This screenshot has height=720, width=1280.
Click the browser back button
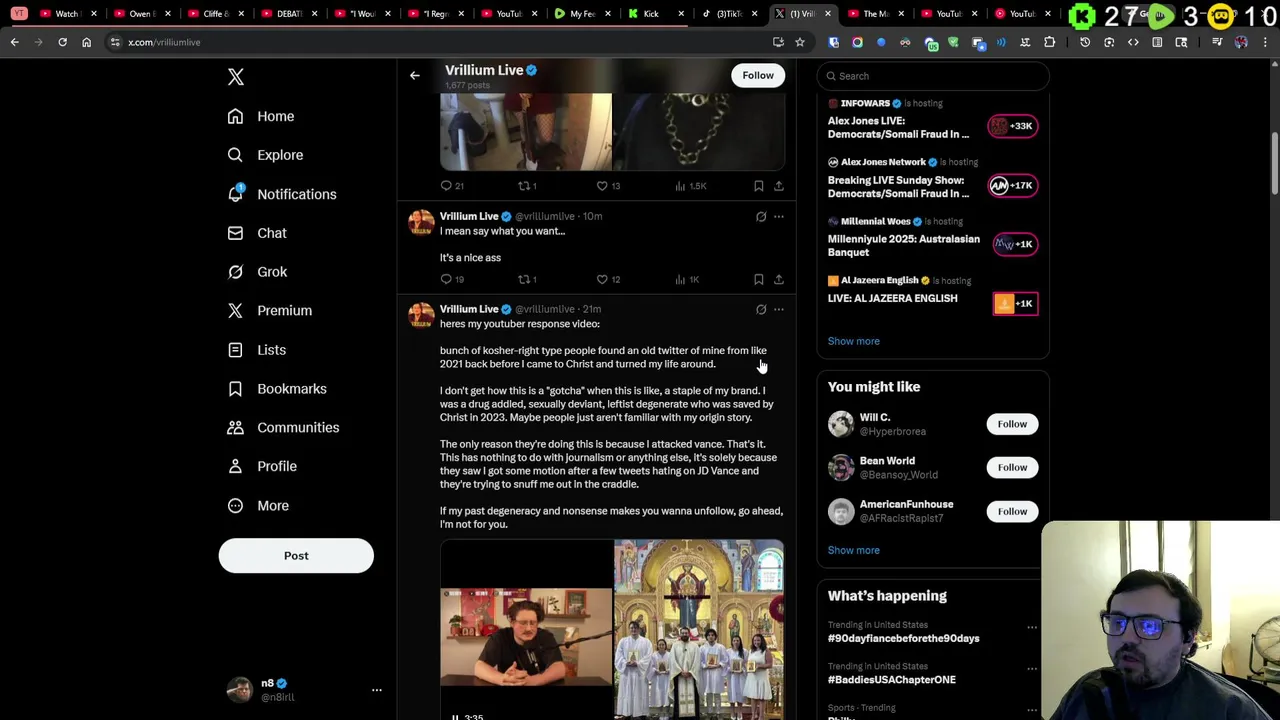click(x=14, y=42)
